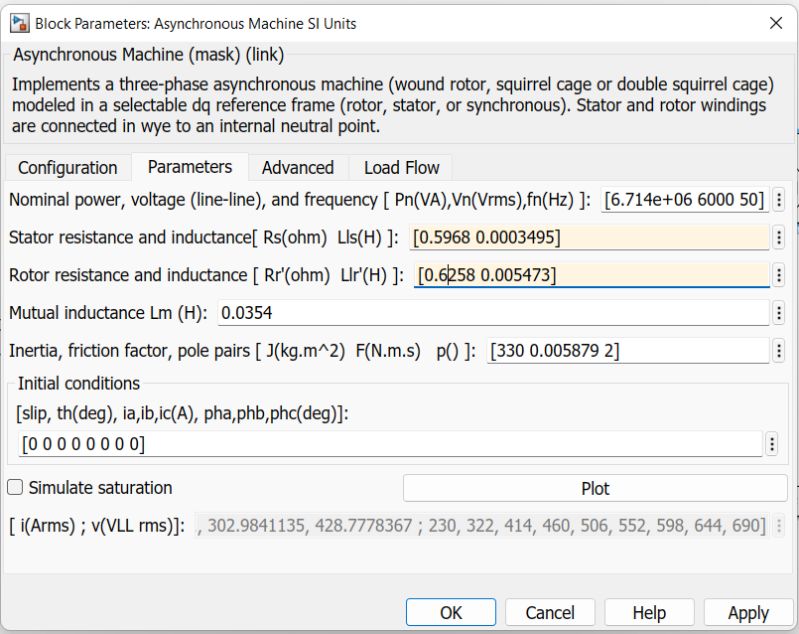Image resolution: width=799 pixels, height=634 pixels.
Task: Click the Plot button
Action: tap(595, 488)
